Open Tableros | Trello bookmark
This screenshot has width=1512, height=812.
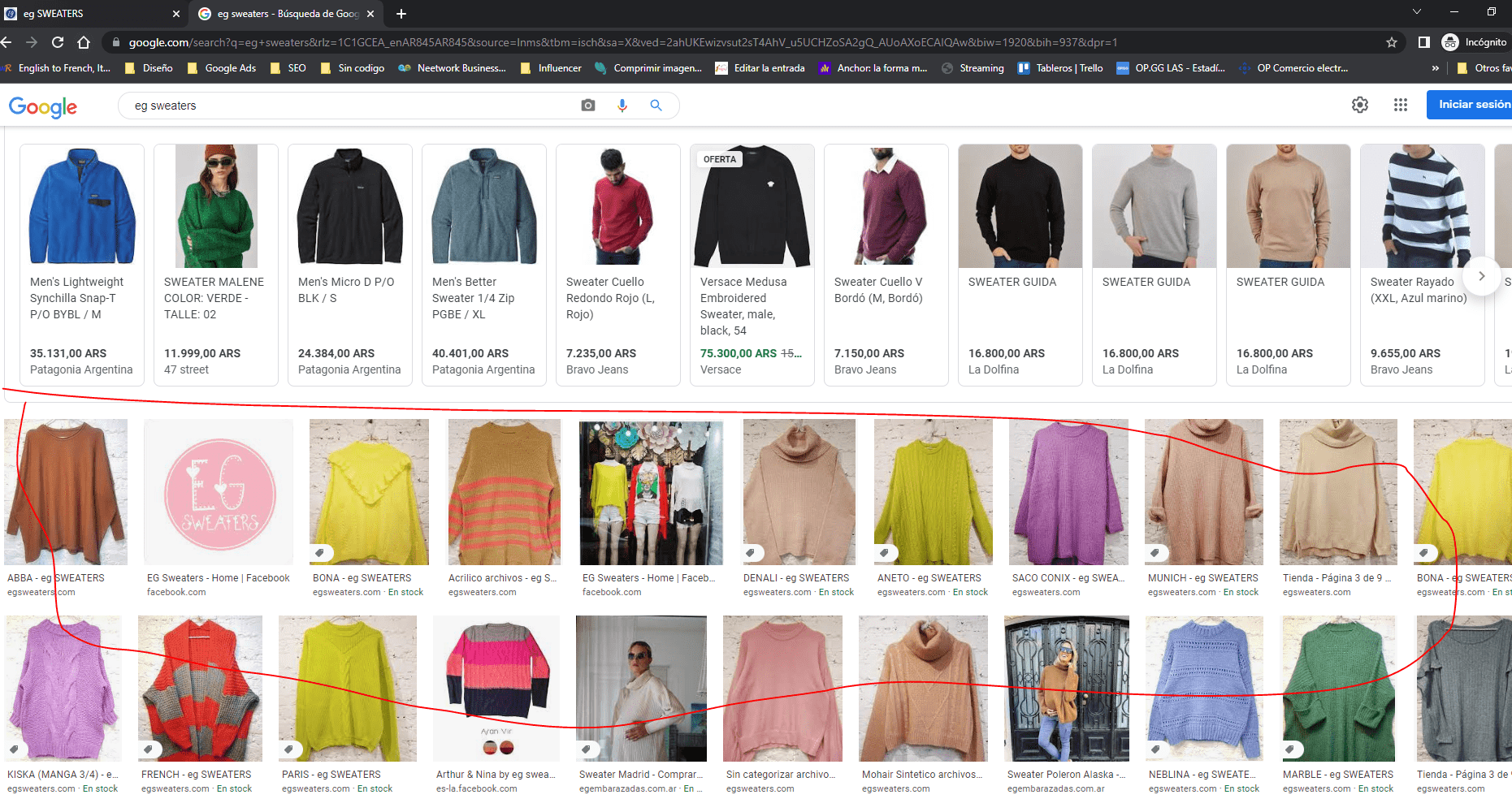1060,68
